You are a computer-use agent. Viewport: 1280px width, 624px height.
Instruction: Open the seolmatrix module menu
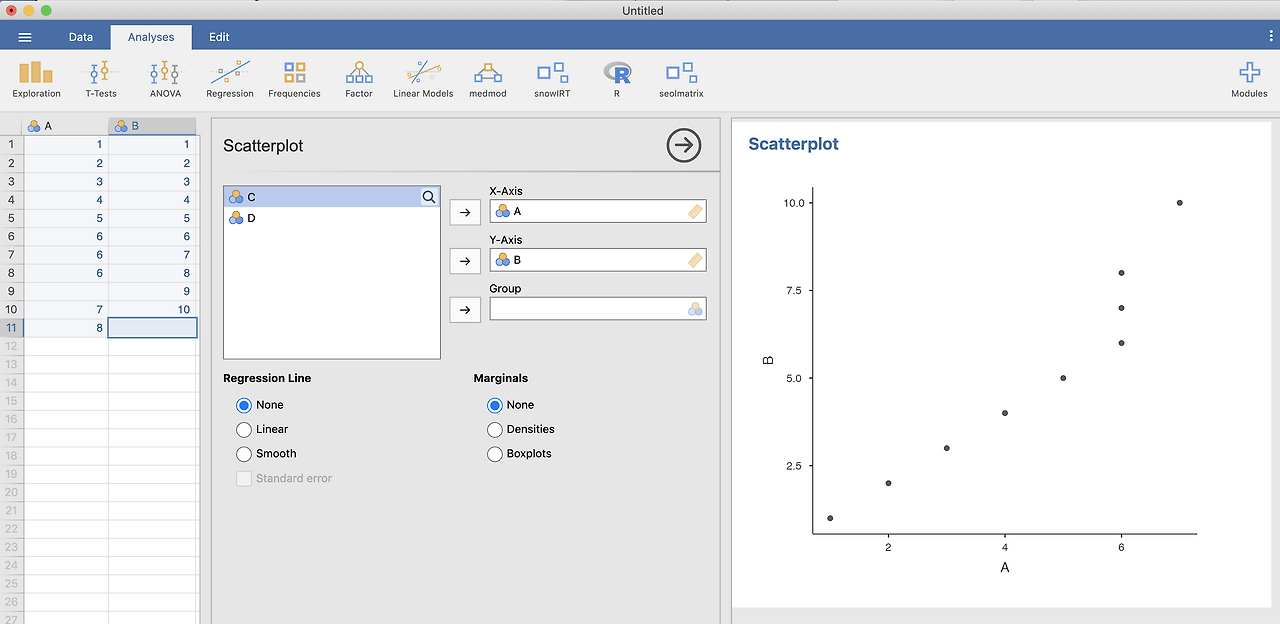click(681, 79)
